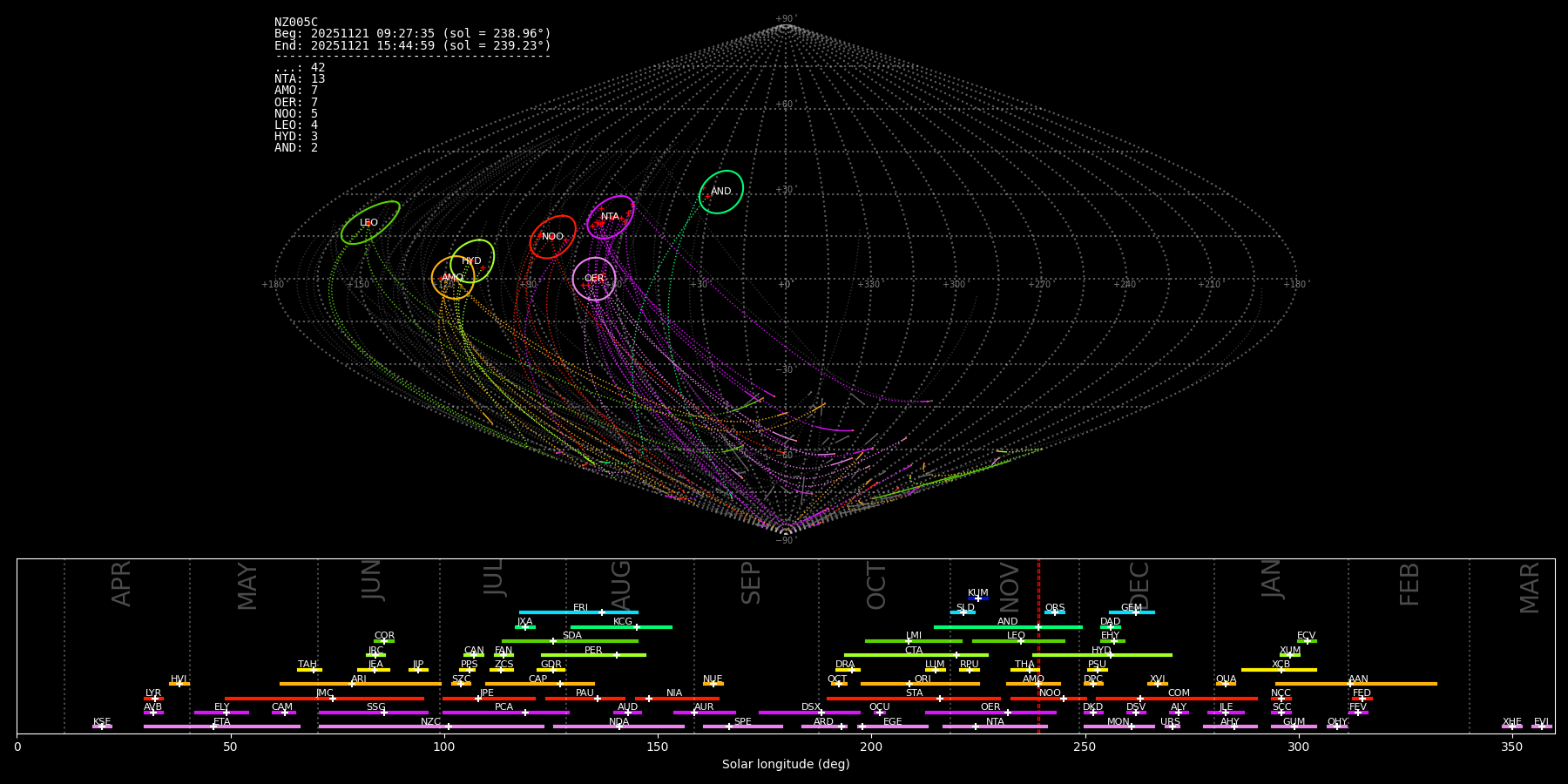Click the 'LEO: 4' legend count entry
The width and height of the screenshot is (1568, 784).
coord(296,125)
